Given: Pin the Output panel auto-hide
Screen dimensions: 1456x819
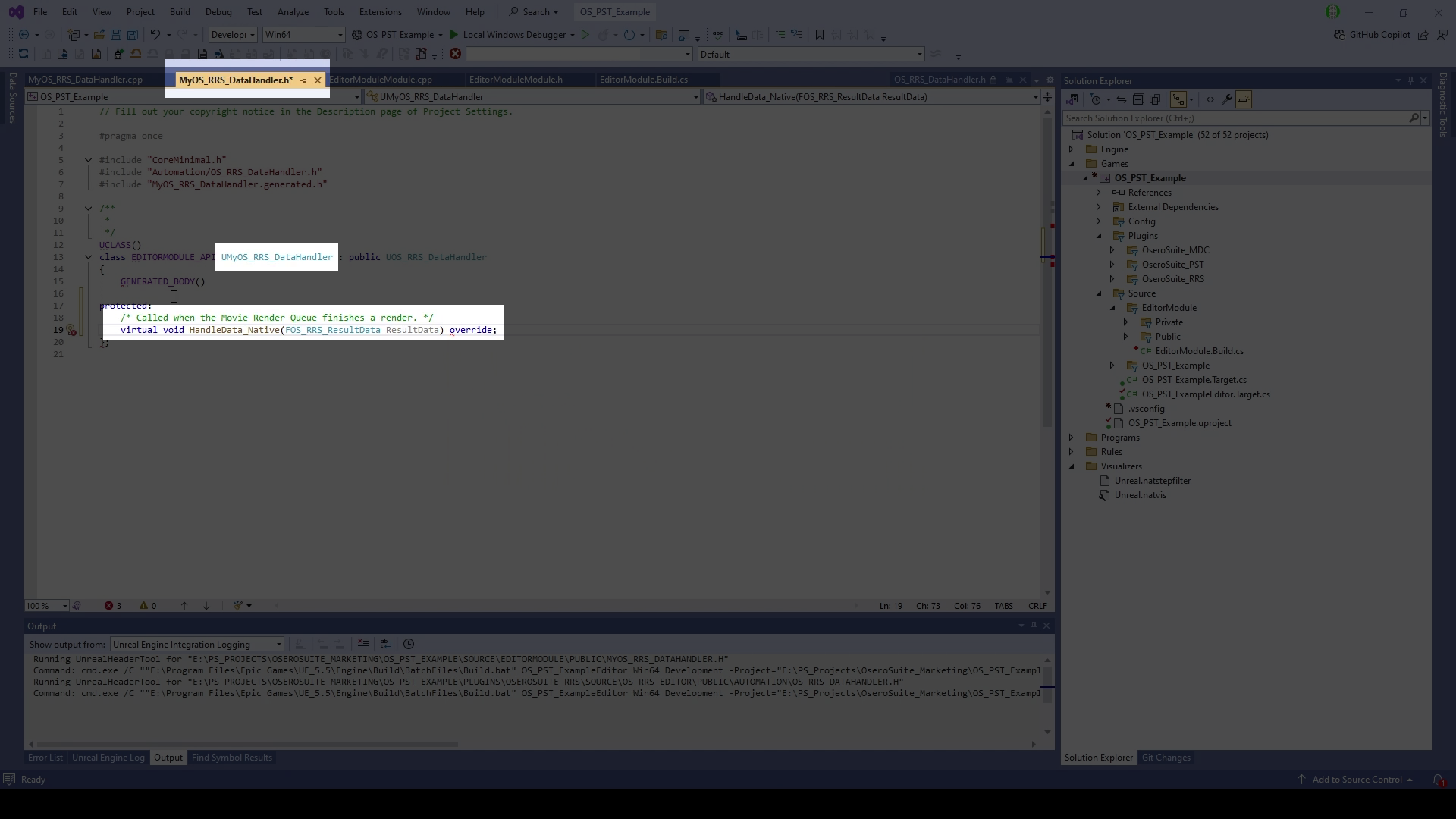Looking at the screenshot, I should tap(1034, 626).
